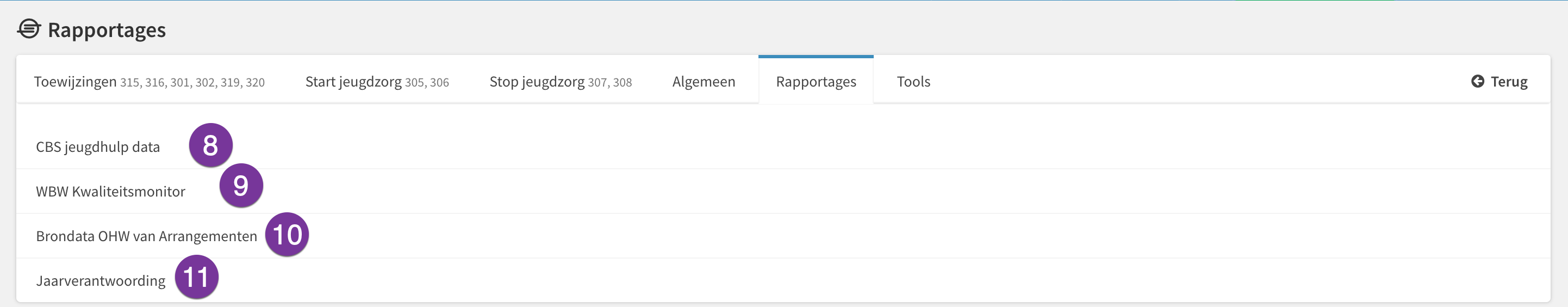Click the Rapportages page heading text
This screenshot has width=1568, height=307.
[x=107, y=30]
